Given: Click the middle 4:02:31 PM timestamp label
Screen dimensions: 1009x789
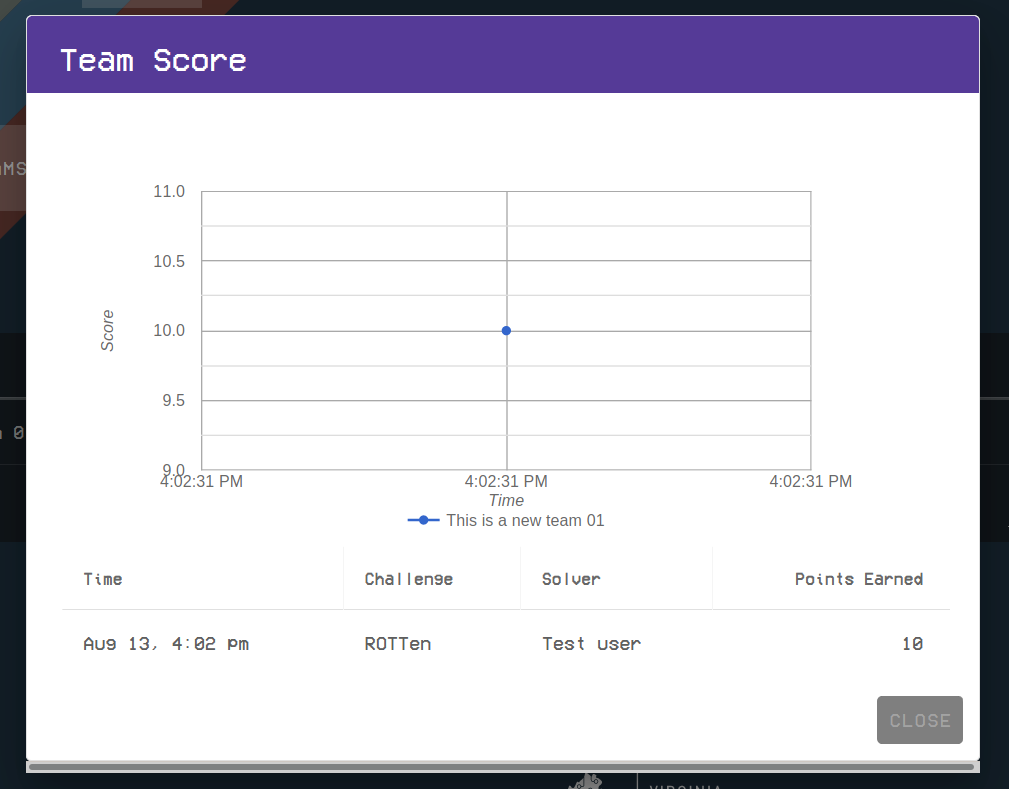Looking at the screenshot, I should coord(506,481).
